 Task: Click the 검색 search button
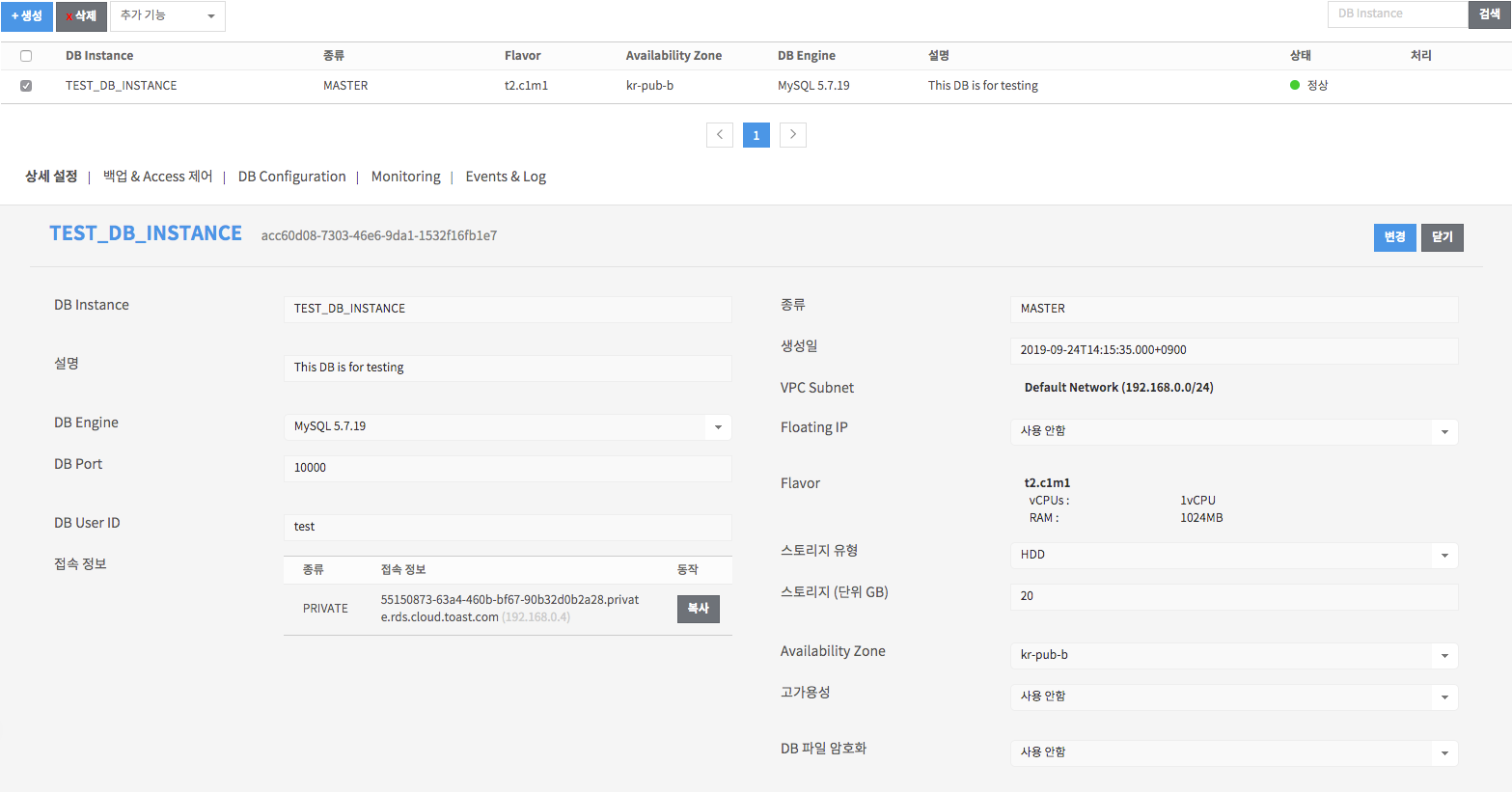pyautogui.click(x=1490, y=14)
